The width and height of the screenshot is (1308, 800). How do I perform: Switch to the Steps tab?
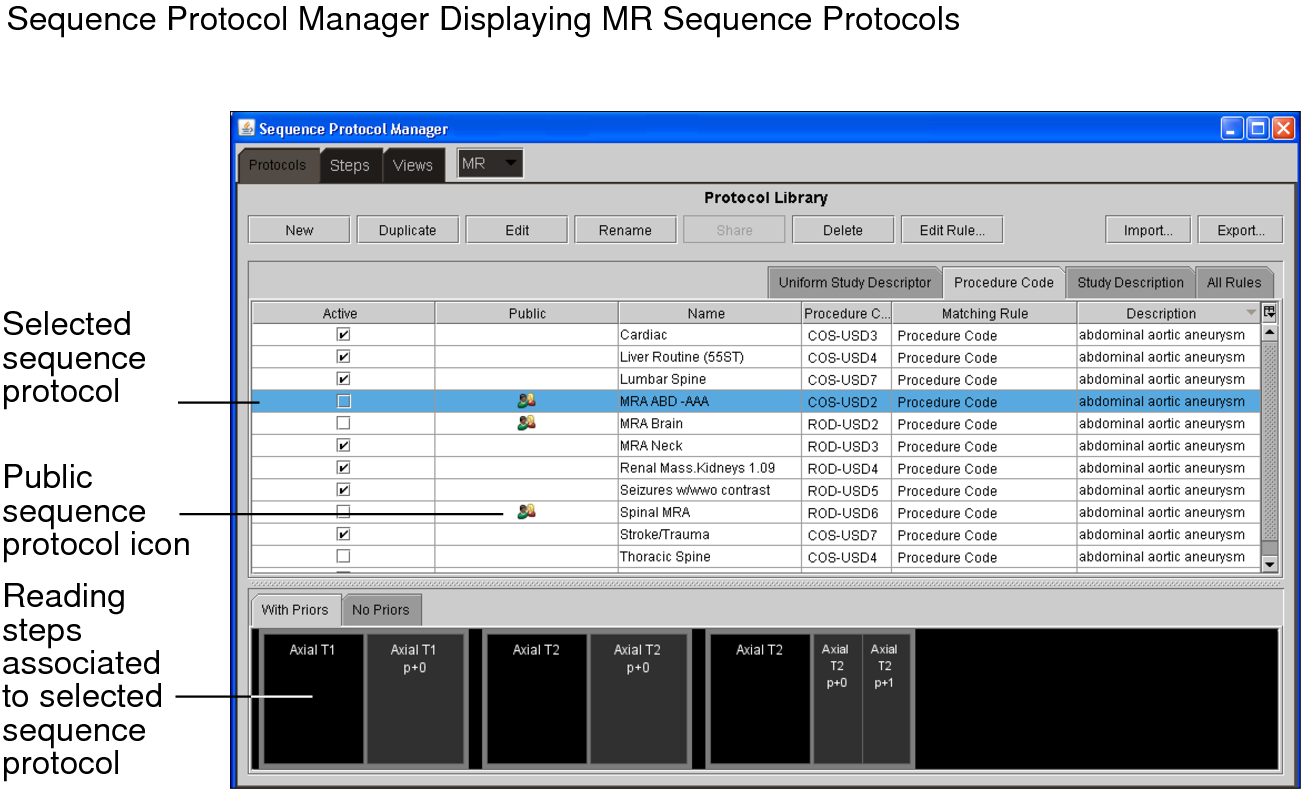click(x=350, y=165)
